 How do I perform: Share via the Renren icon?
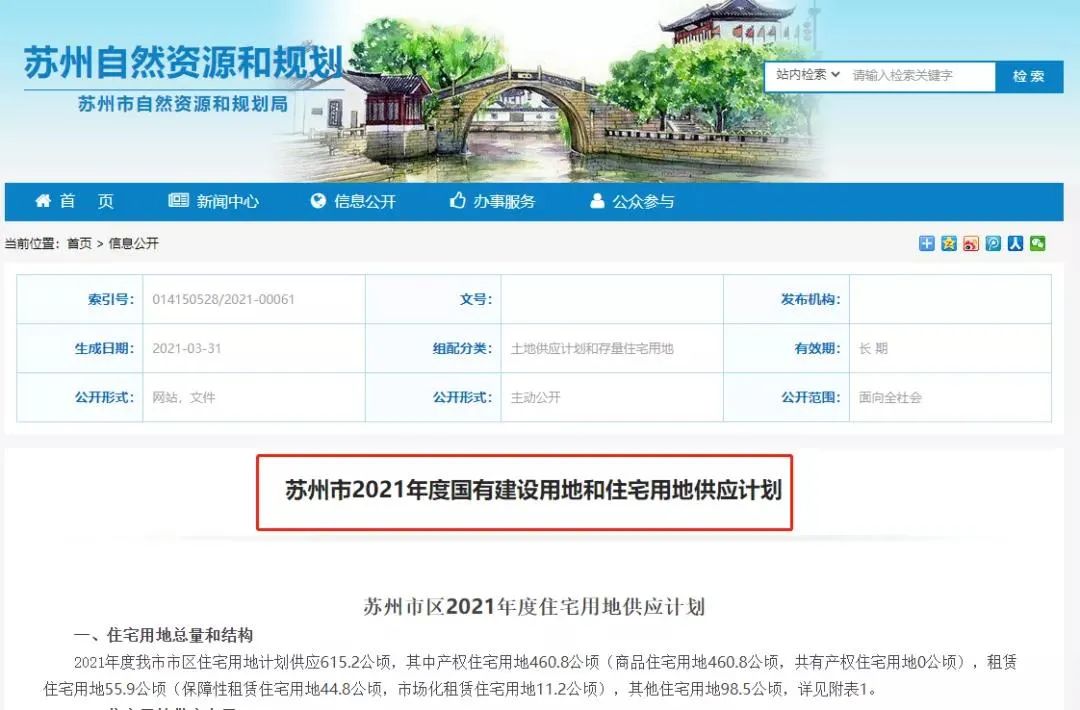tap(1015, 243)
